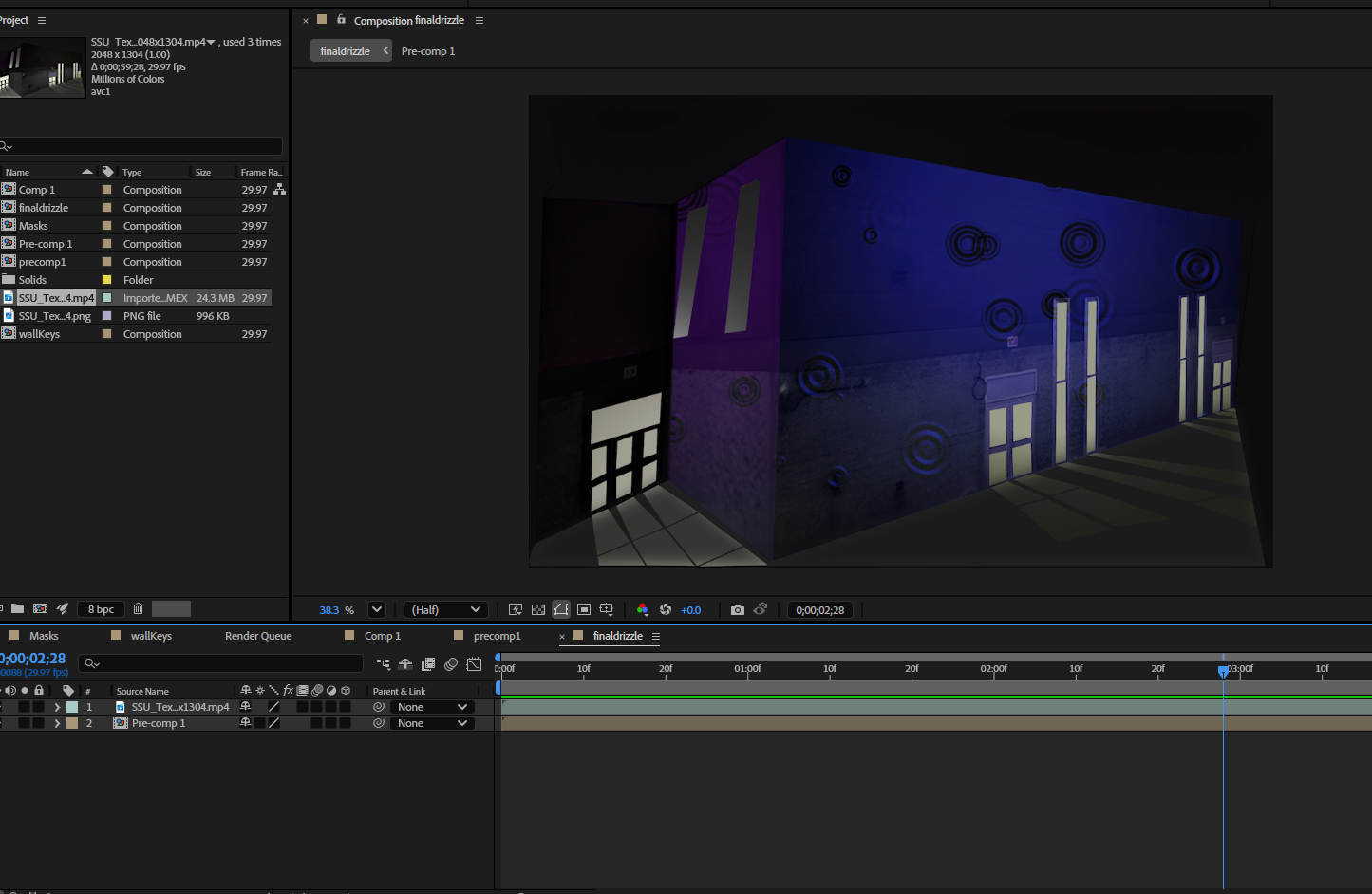This screenshot has height=894, width=1372.
Task: Open the Graph Editor
Action: coord(474,664)
